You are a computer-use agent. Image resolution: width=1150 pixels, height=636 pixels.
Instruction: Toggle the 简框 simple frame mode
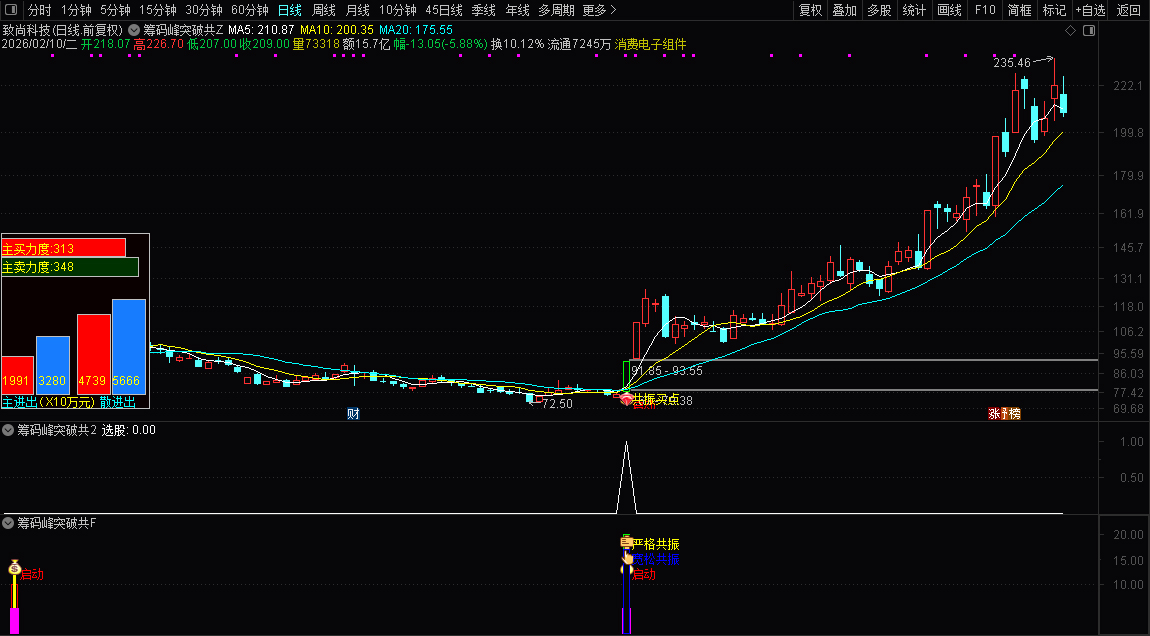pos(1019,10)
